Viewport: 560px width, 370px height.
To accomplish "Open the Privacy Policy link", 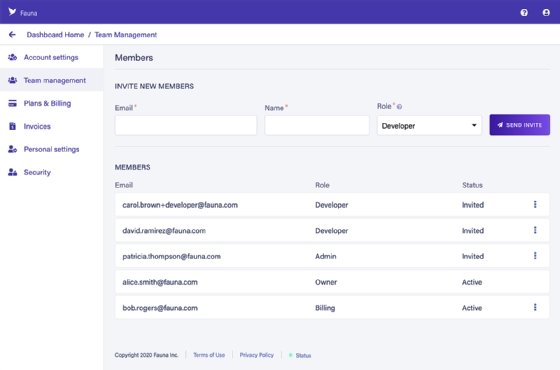I will point(256,355).
